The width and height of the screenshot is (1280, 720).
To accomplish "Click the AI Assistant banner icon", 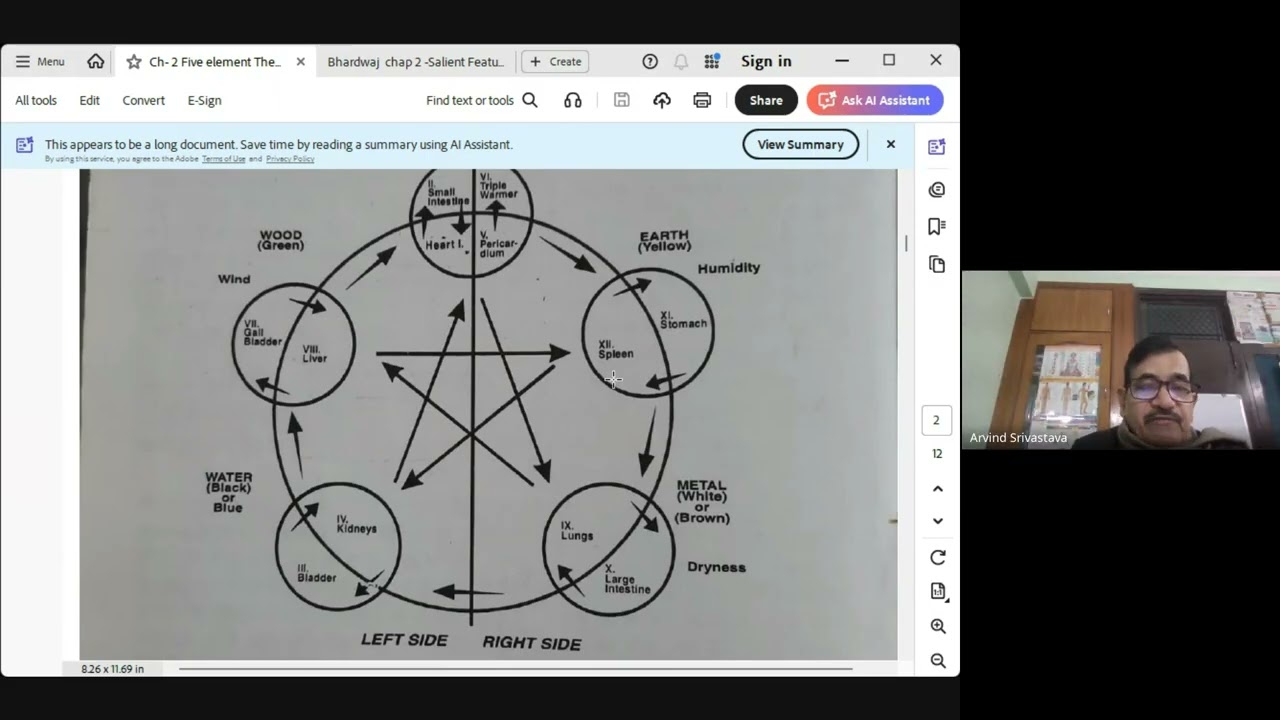I will [x=25, y=146].
